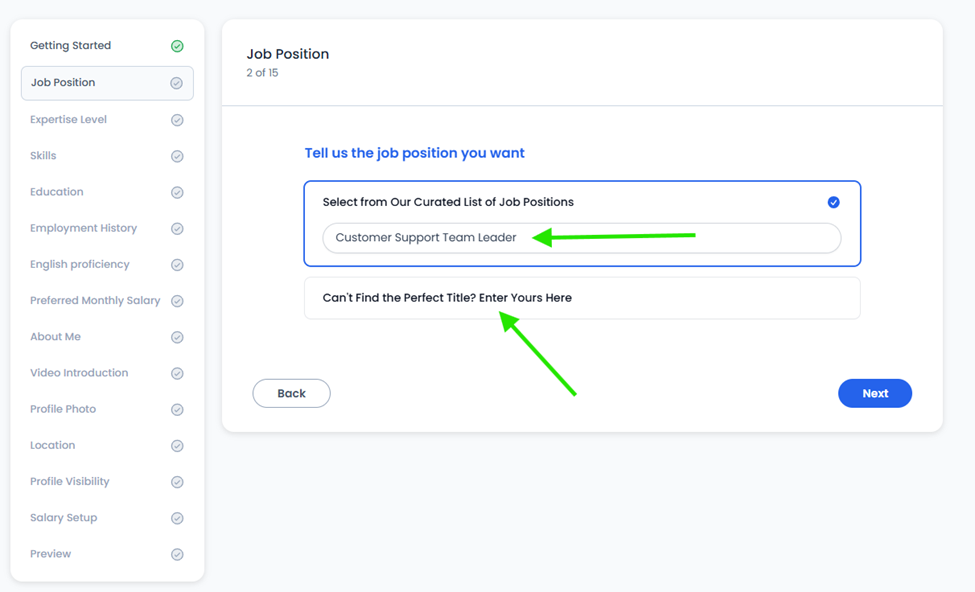Click the Back button
This screenshot has height=592, width=975.
pos(291,393)
